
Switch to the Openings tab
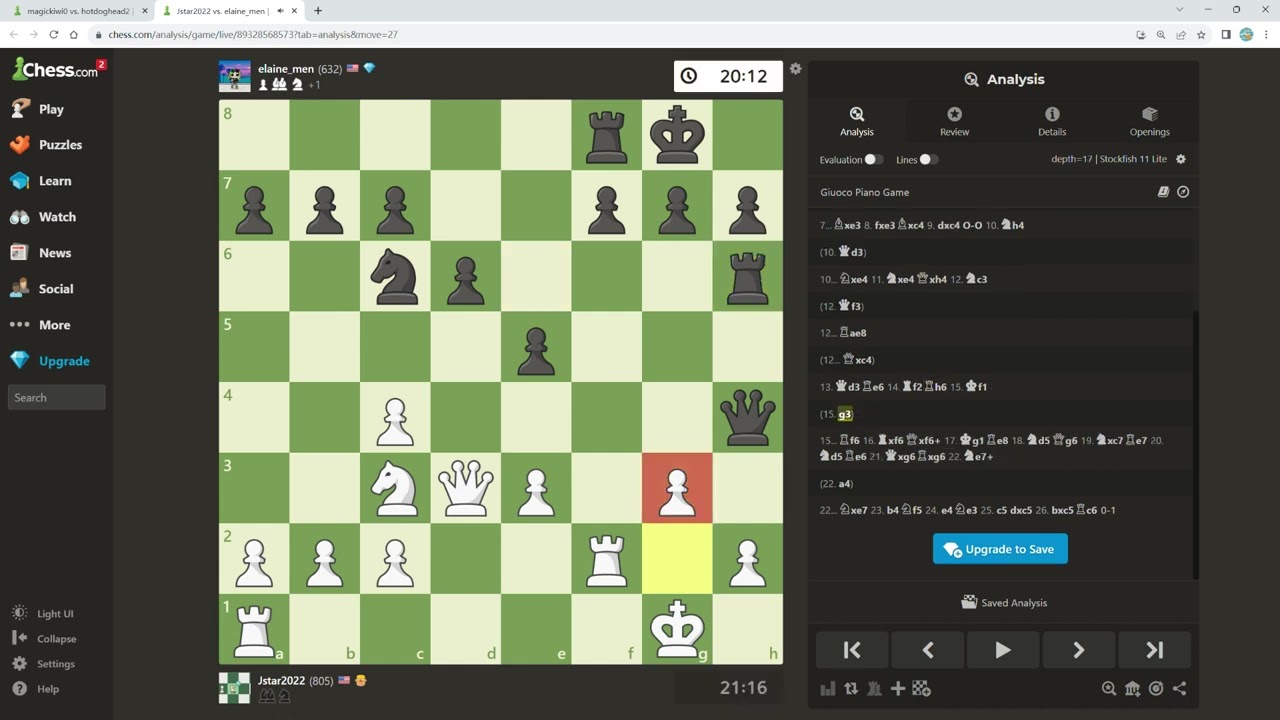click(1149, 121)
